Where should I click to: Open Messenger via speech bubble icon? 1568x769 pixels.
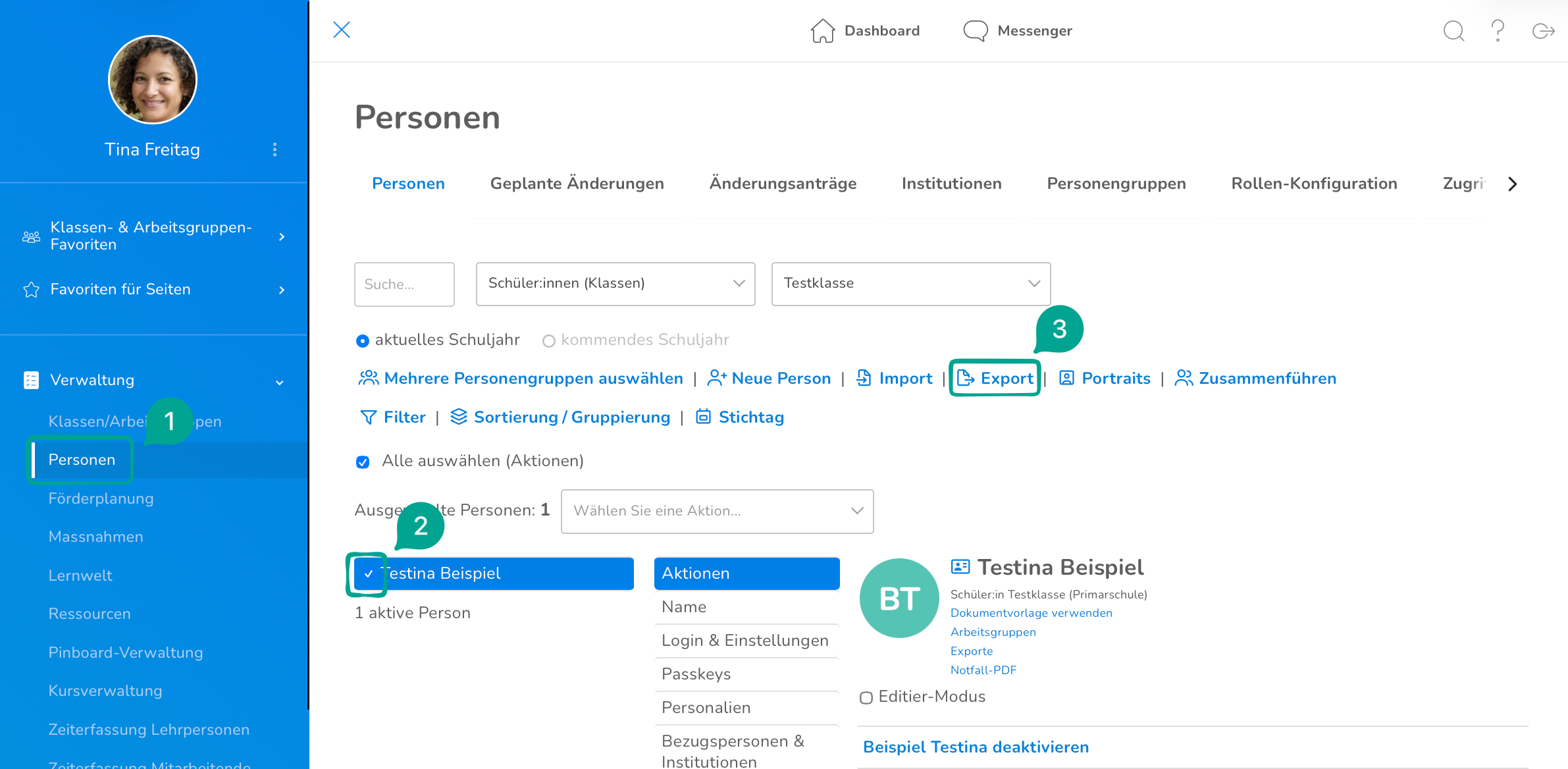(975, 31)
